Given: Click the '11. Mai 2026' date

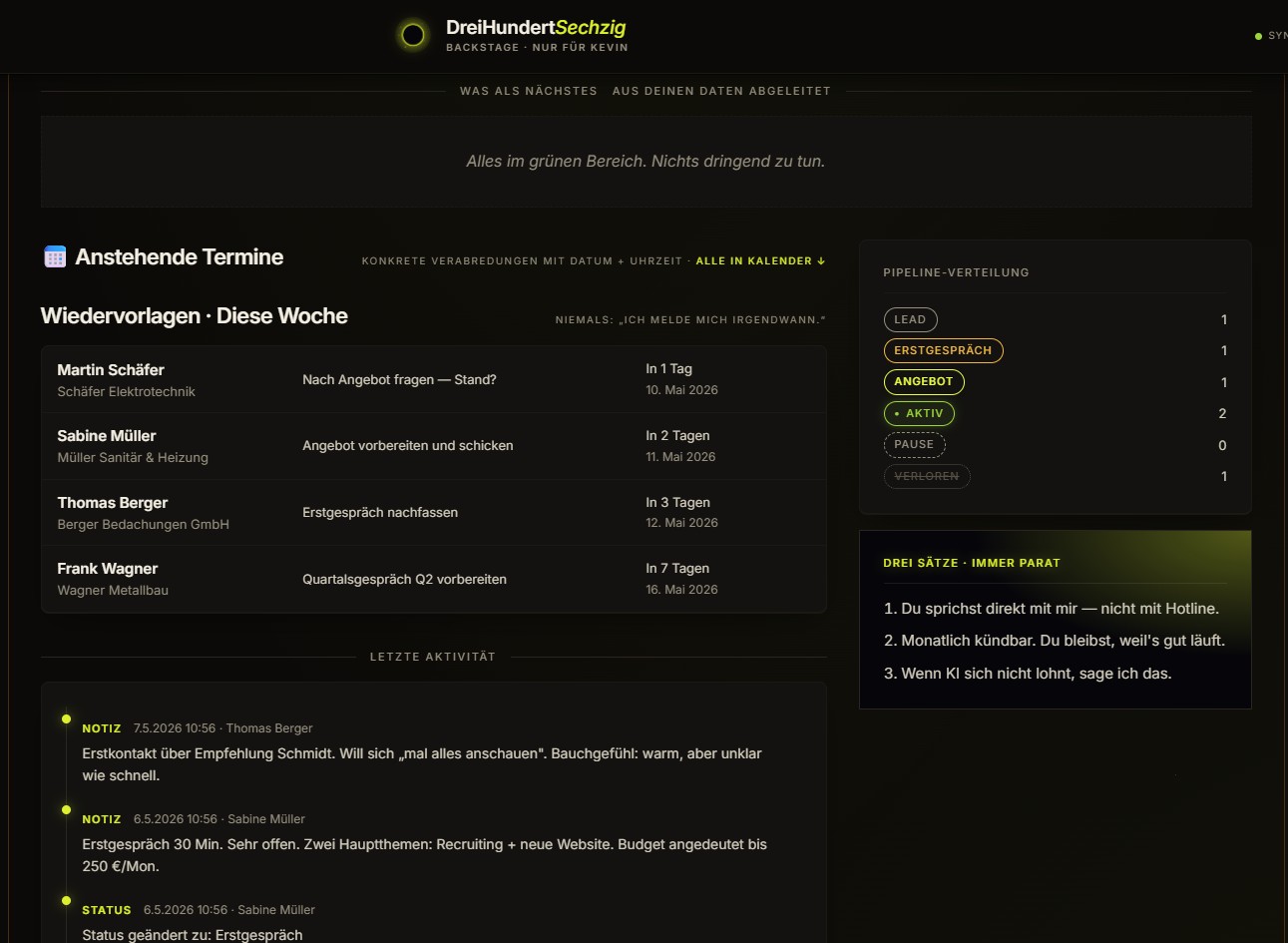Looking at the screenshot, I should click(680, 457).
